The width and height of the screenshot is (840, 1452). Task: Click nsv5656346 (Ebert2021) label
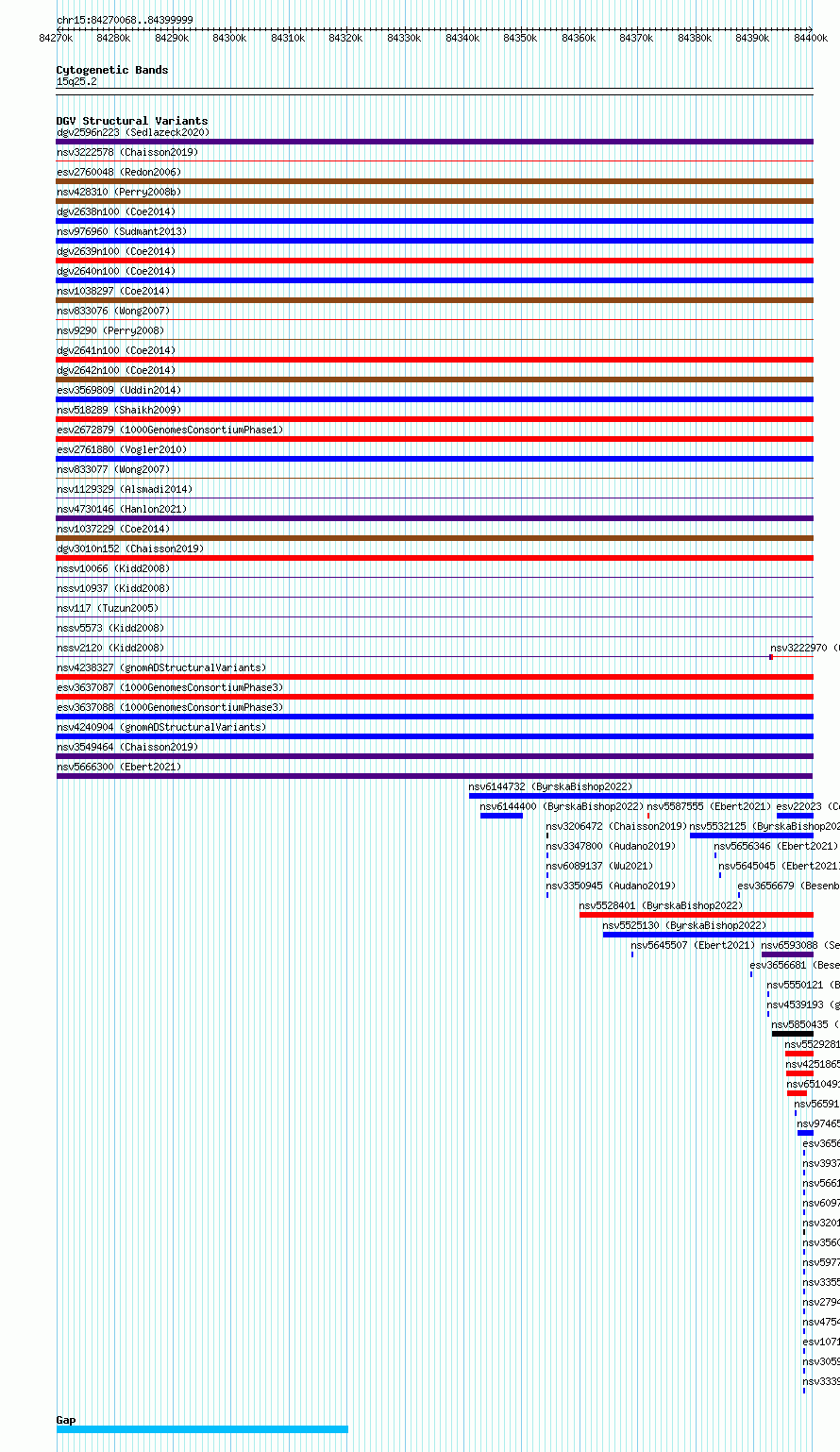click(776, 846)
